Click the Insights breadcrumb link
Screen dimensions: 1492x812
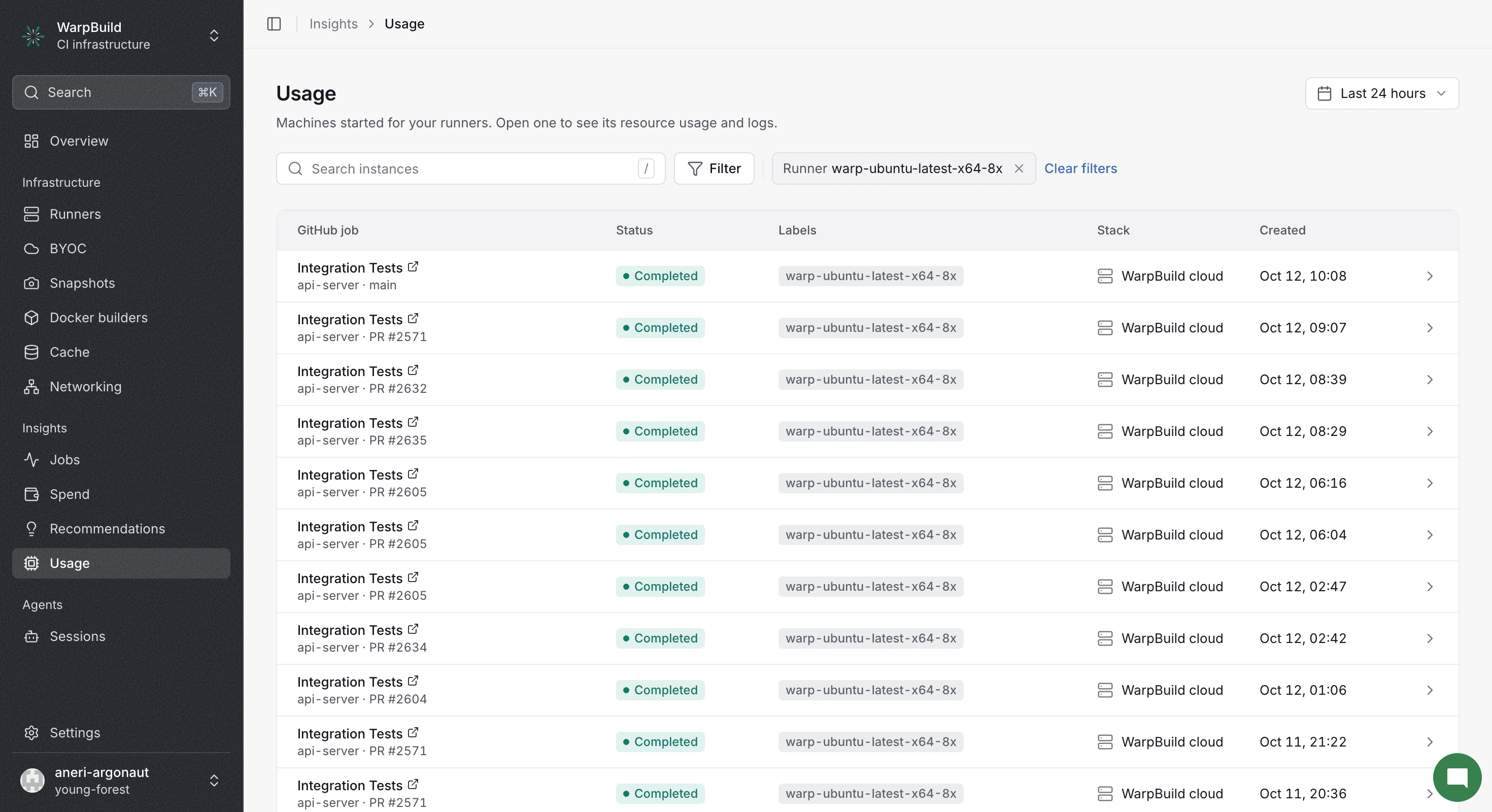[333, 24]
